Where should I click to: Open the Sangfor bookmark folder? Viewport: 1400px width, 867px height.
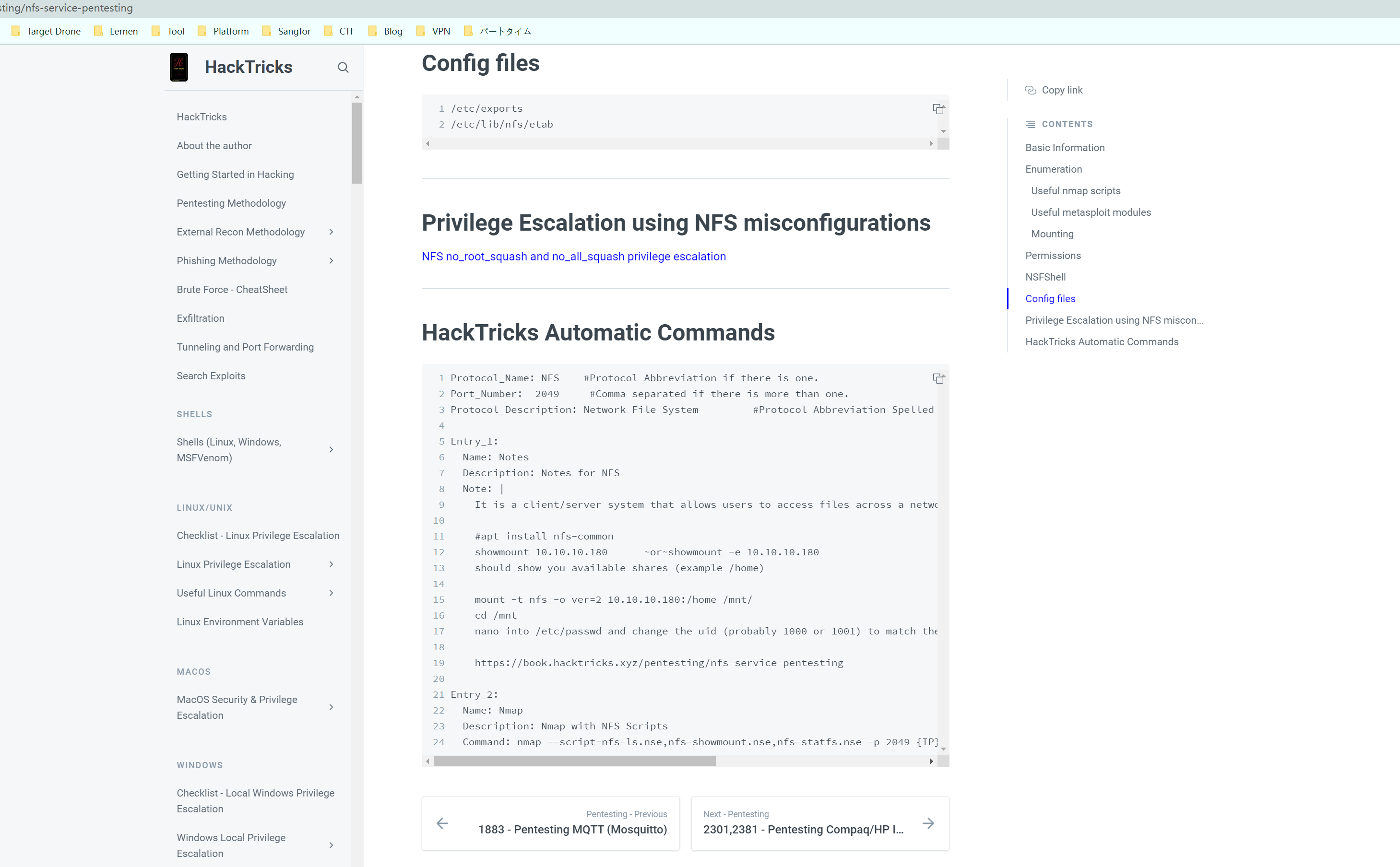tap(286, 31)
